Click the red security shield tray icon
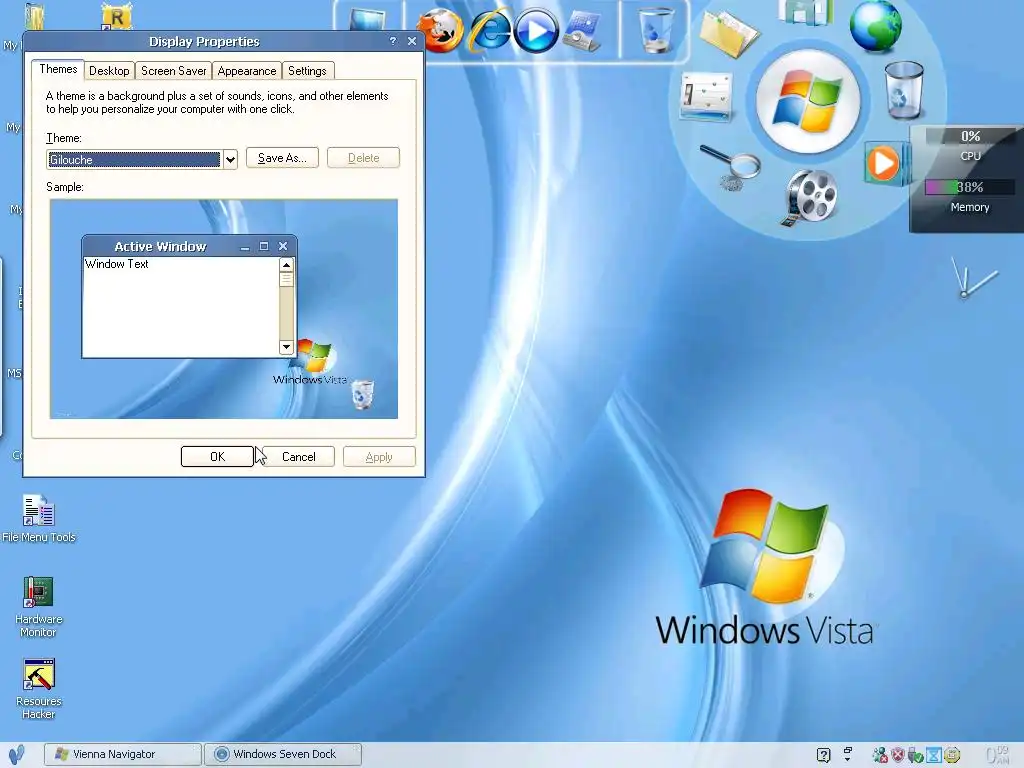 pyautogui.click(x=898, y=756)
